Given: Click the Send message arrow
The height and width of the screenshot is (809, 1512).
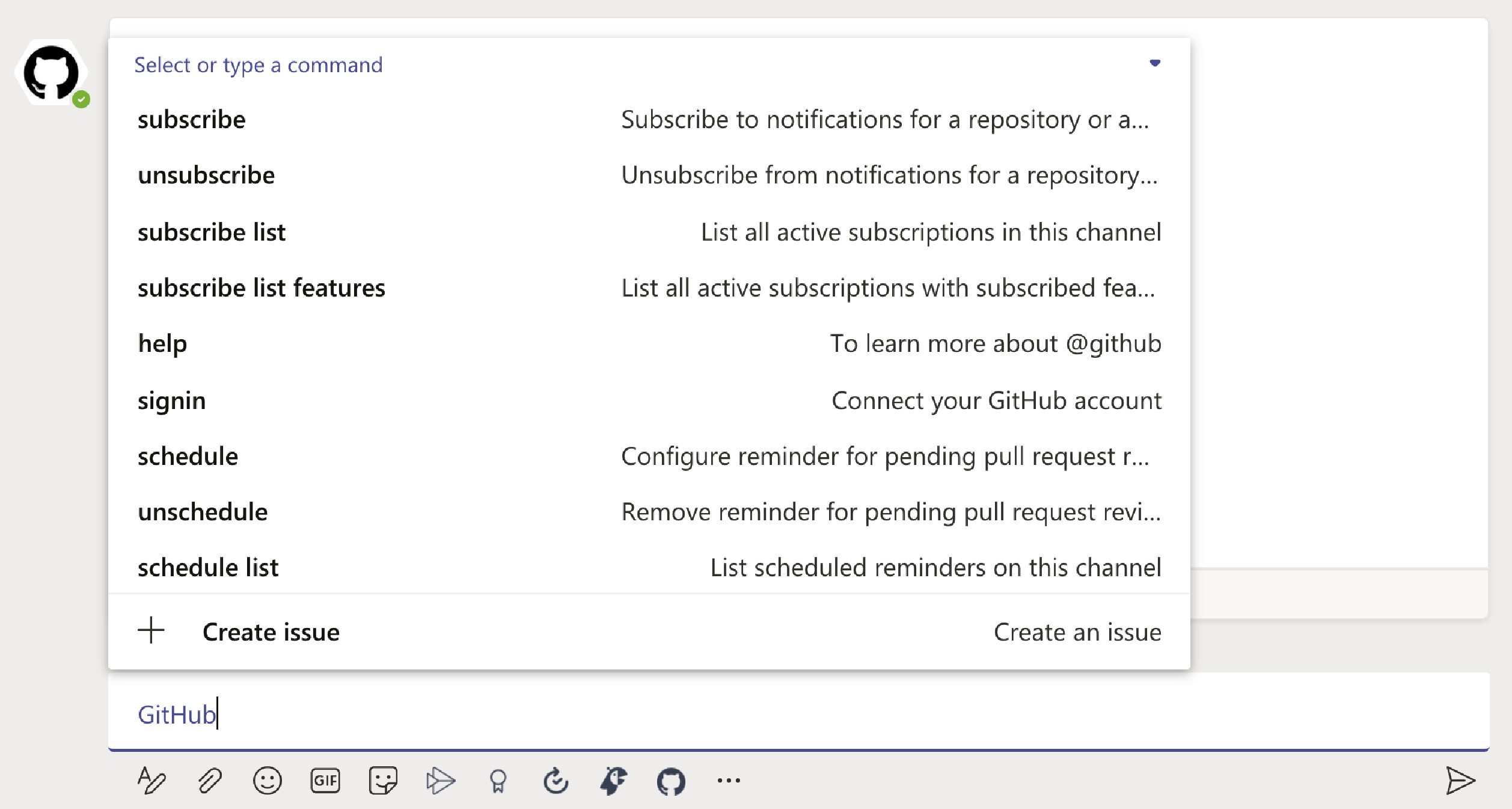Looking at the screenshot, I should (1460, 781).
